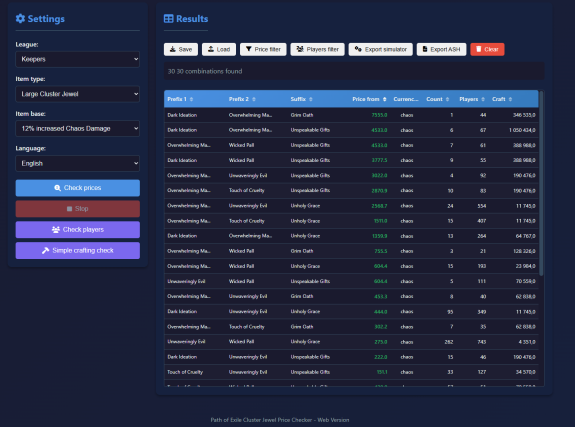The image size is (575, 427).
Task: Sort by Prefix 1 column sort arrows
Action: pyautogui.click(x=191, y=99)
